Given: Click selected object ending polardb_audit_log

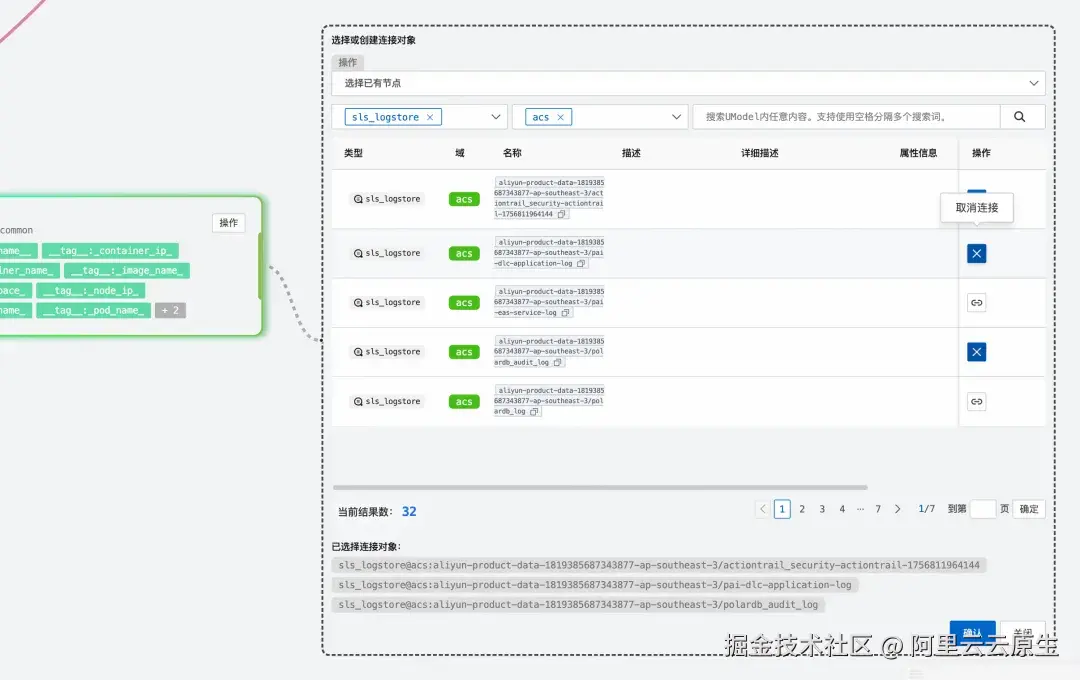Looking at the screenshot, I should 579,604.
